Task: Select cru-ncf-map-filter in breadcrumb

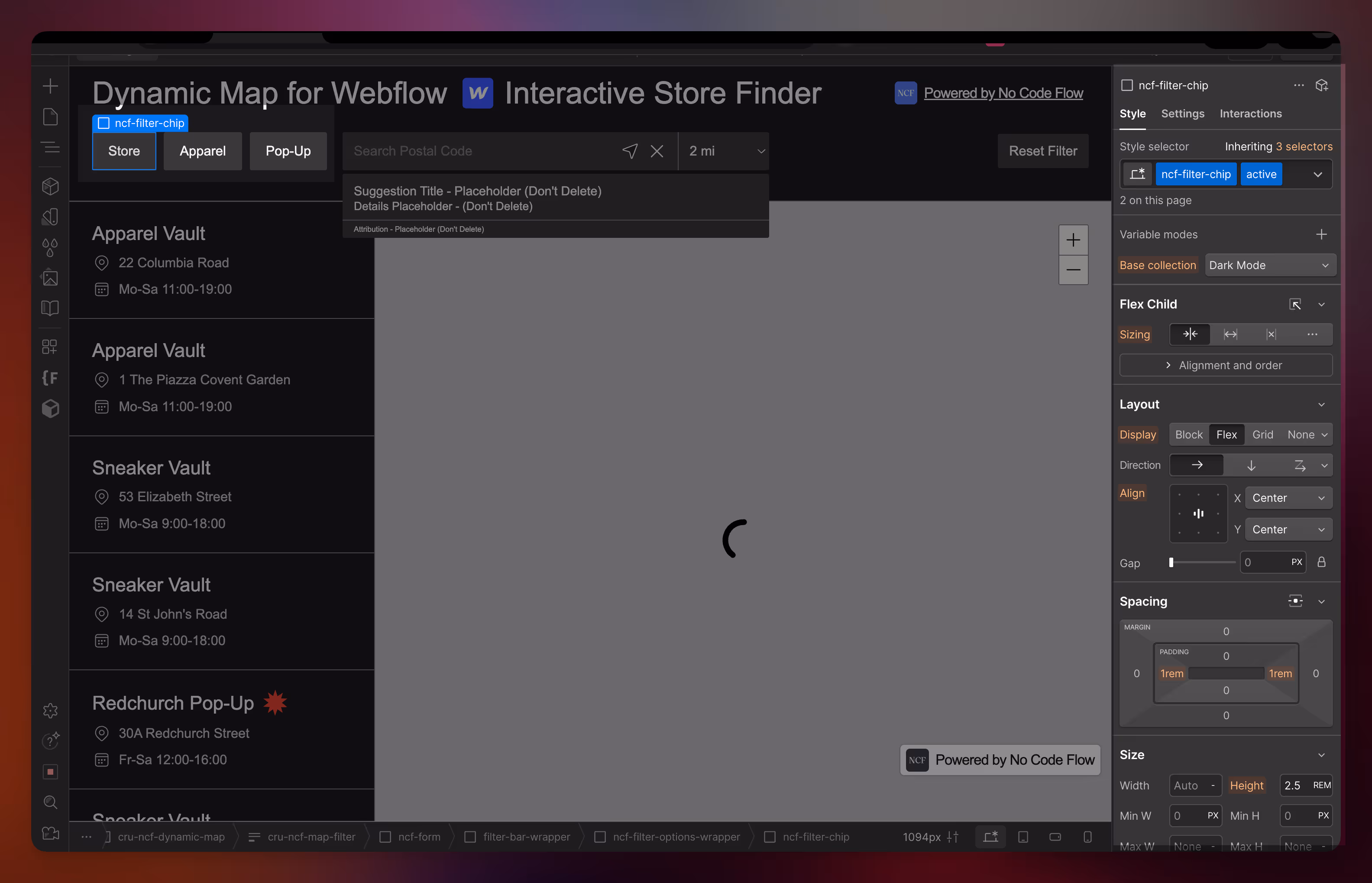Action: (311, 837)
